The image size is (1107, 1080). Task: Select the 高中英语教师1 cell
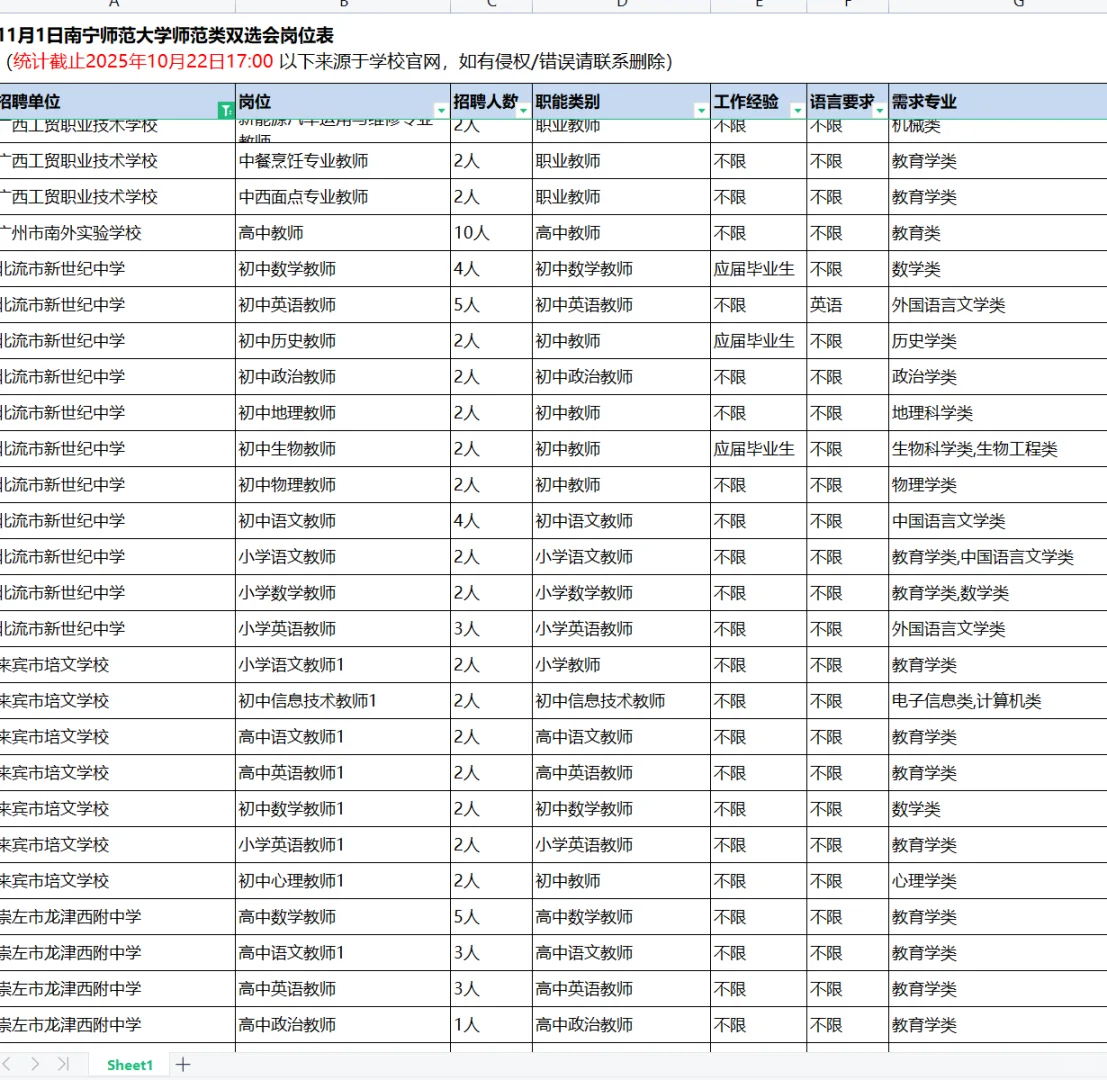pos(343,773)
